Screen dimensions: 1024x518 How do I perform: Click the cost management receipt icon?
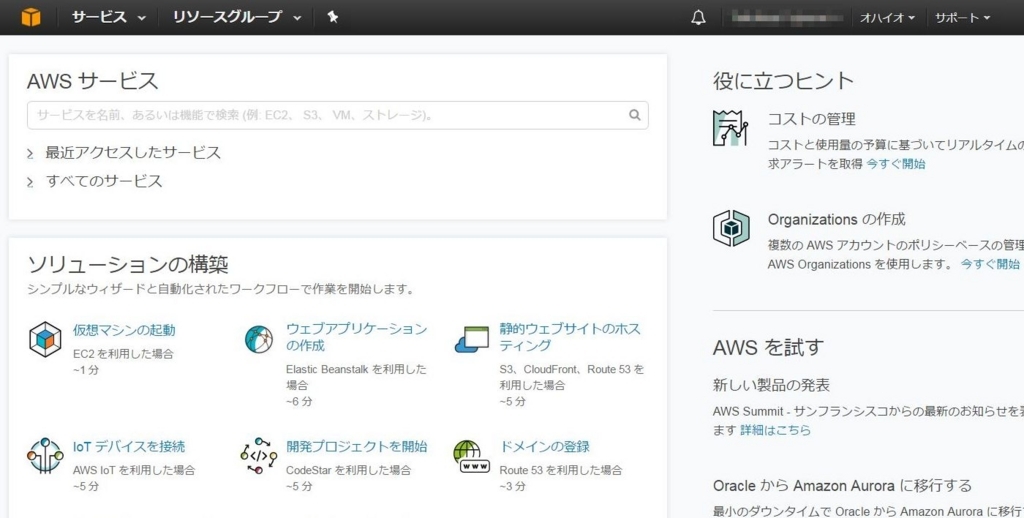[730, 128]
